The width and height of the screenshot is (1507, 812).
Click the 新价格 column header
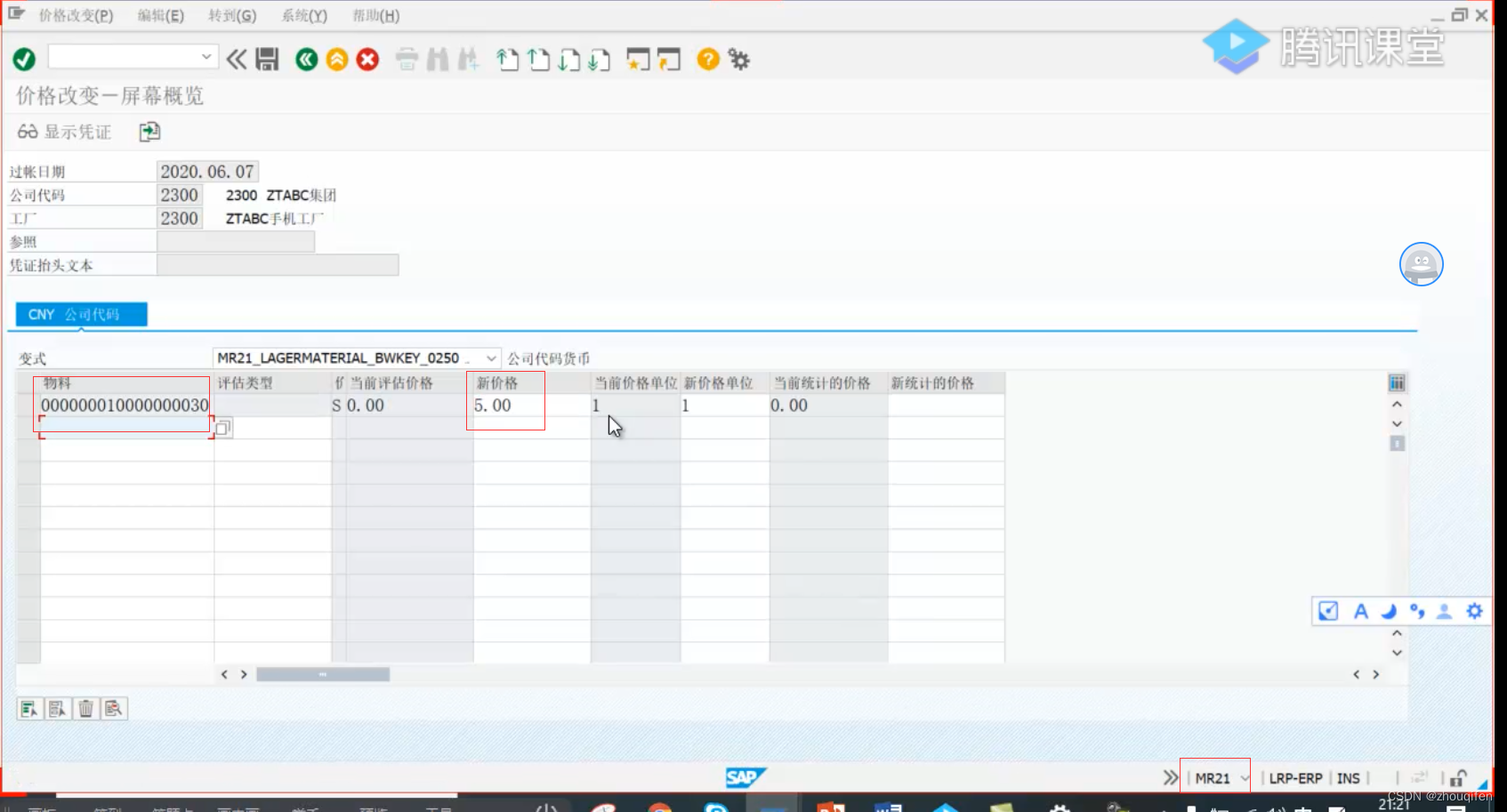pyautogui.click(x=531, y=383)
